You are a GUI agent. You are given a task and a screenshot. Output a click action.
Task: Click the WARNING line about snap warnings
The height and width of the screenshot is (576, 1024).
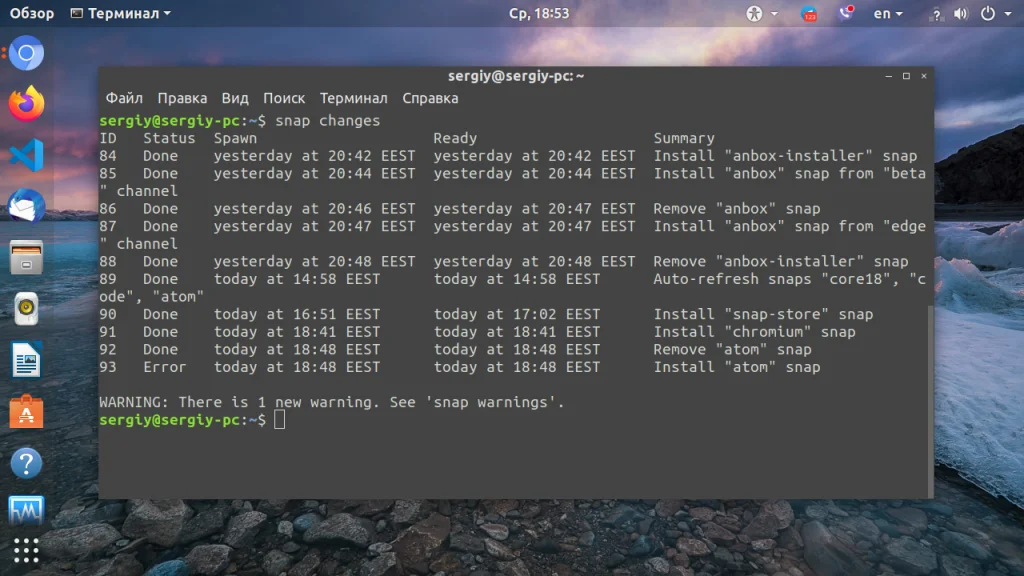pos(332,402)
